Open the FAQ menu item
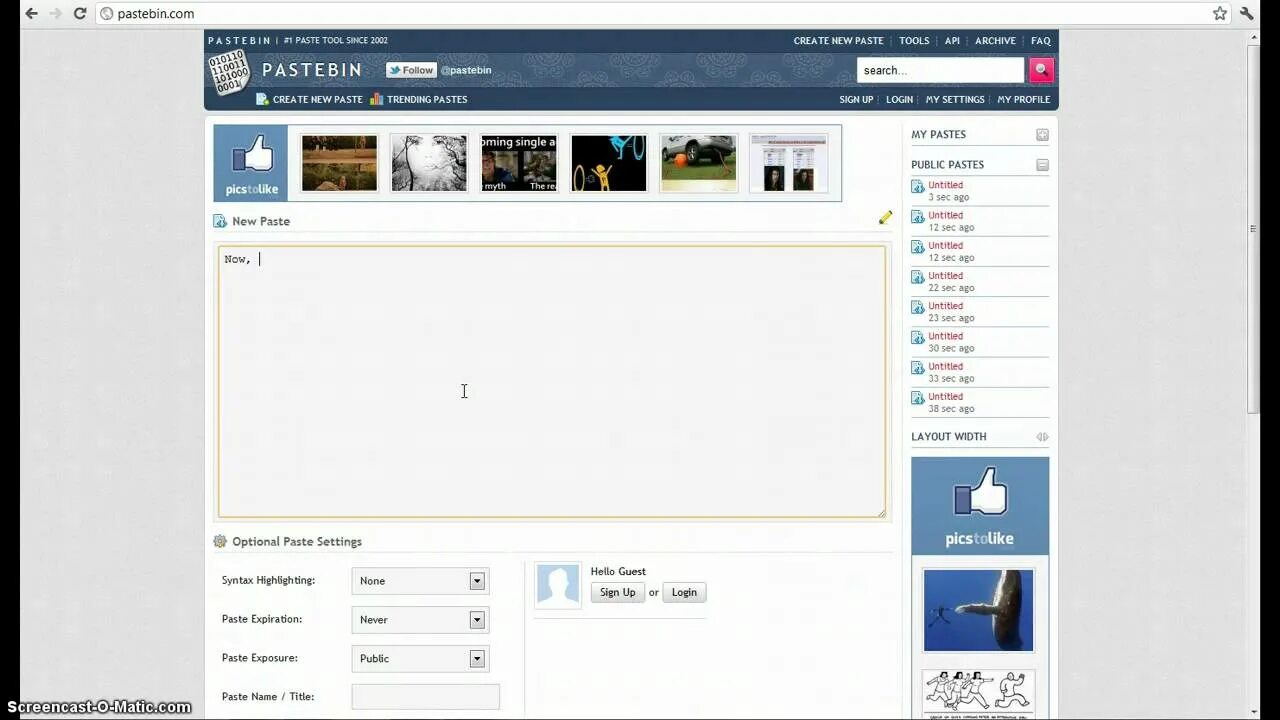This screenshot has height=720, width=1280. (1041, 41)
